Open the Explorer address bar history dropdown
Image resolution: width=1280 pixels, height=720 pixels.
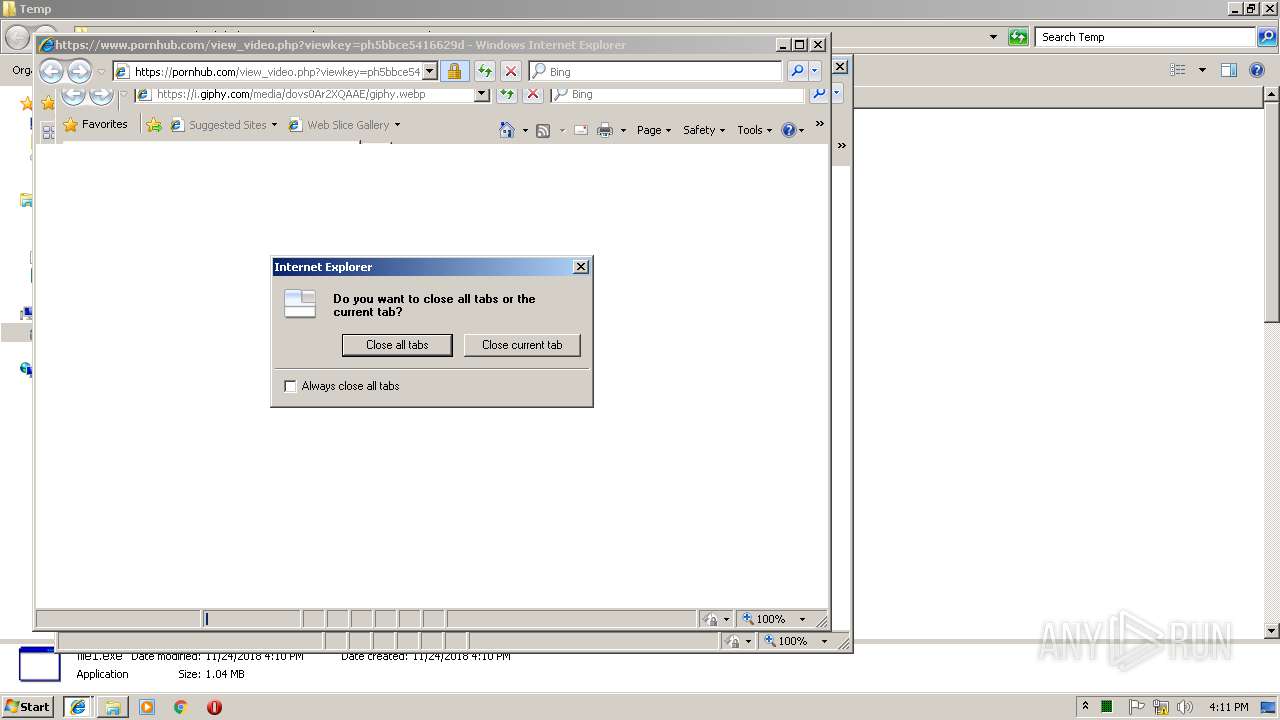[x=993, y=37]
